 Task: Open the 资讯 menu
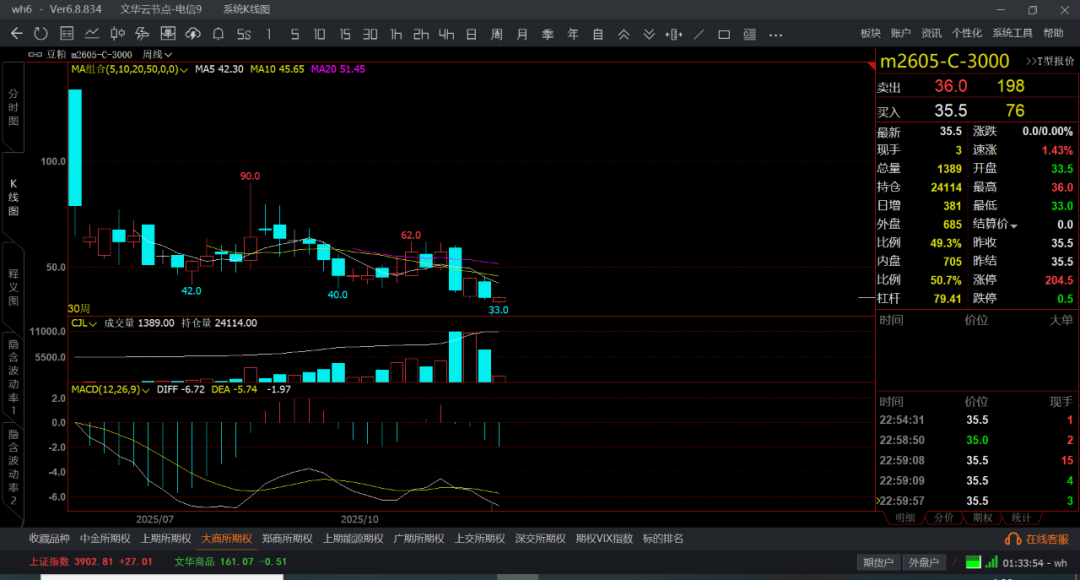[x=931, y=33]
